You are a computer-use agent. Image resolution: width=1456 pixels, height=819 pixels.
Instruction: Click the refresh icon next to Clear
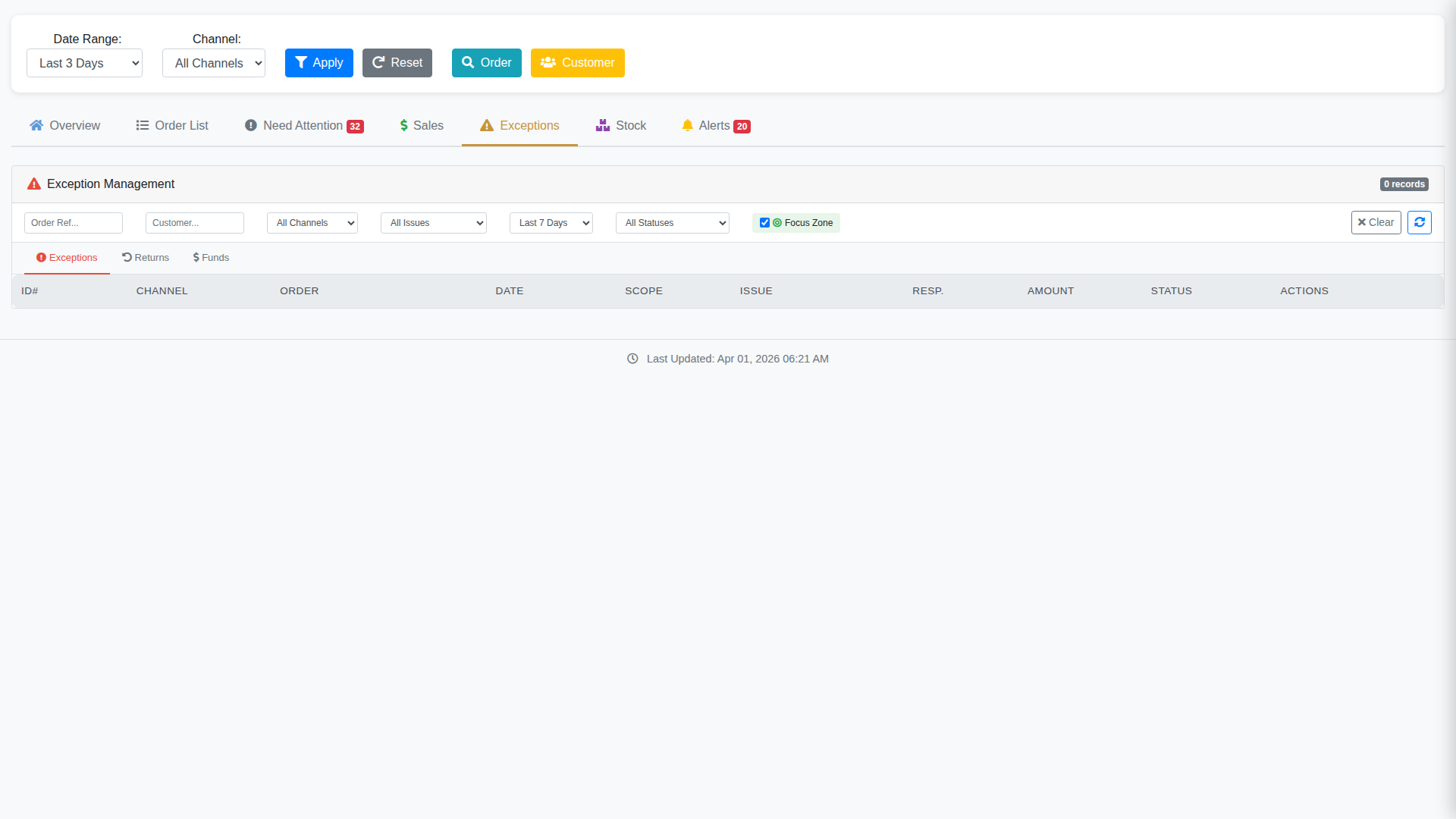(x=1420, y=222)
